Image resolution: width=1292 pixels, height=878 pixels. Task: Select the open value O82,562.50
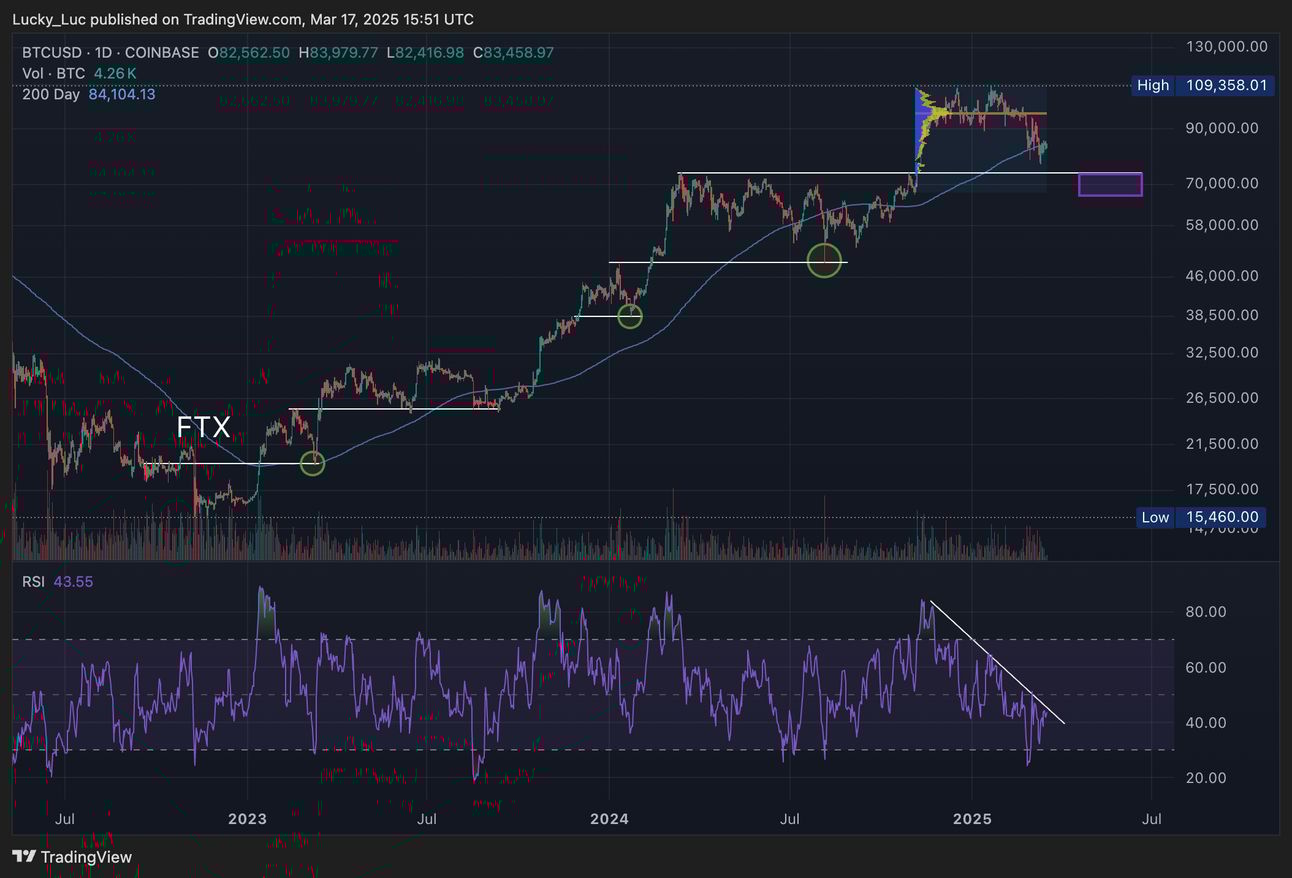tap(249, 52)
